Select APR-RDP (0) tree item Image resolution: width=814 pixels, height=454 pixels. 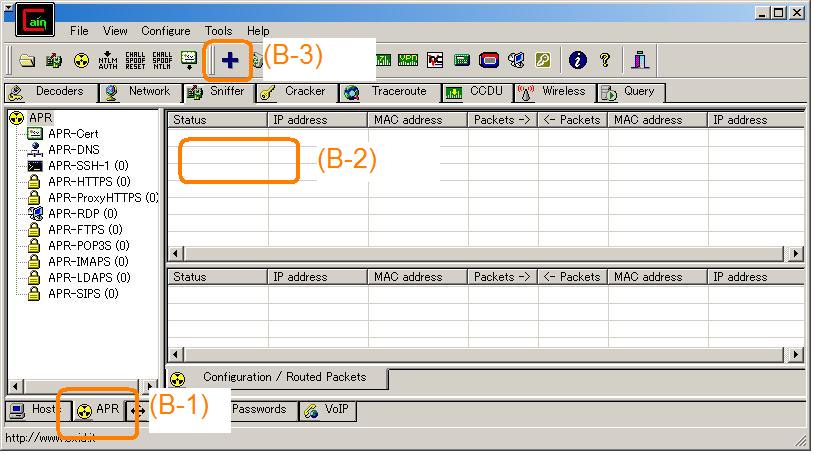coord(83,214)
